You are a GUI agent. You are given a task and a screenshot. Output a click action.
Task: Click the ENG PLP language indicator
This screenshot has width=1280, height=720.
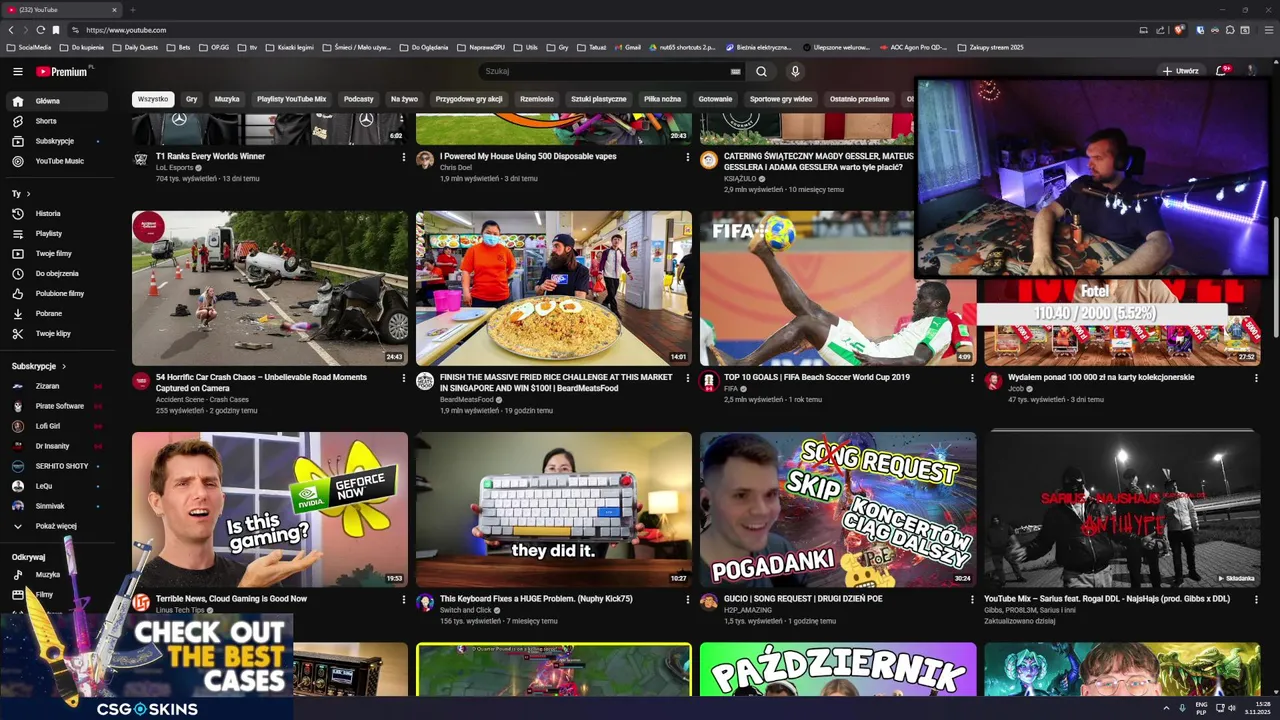click(1201, 708)
